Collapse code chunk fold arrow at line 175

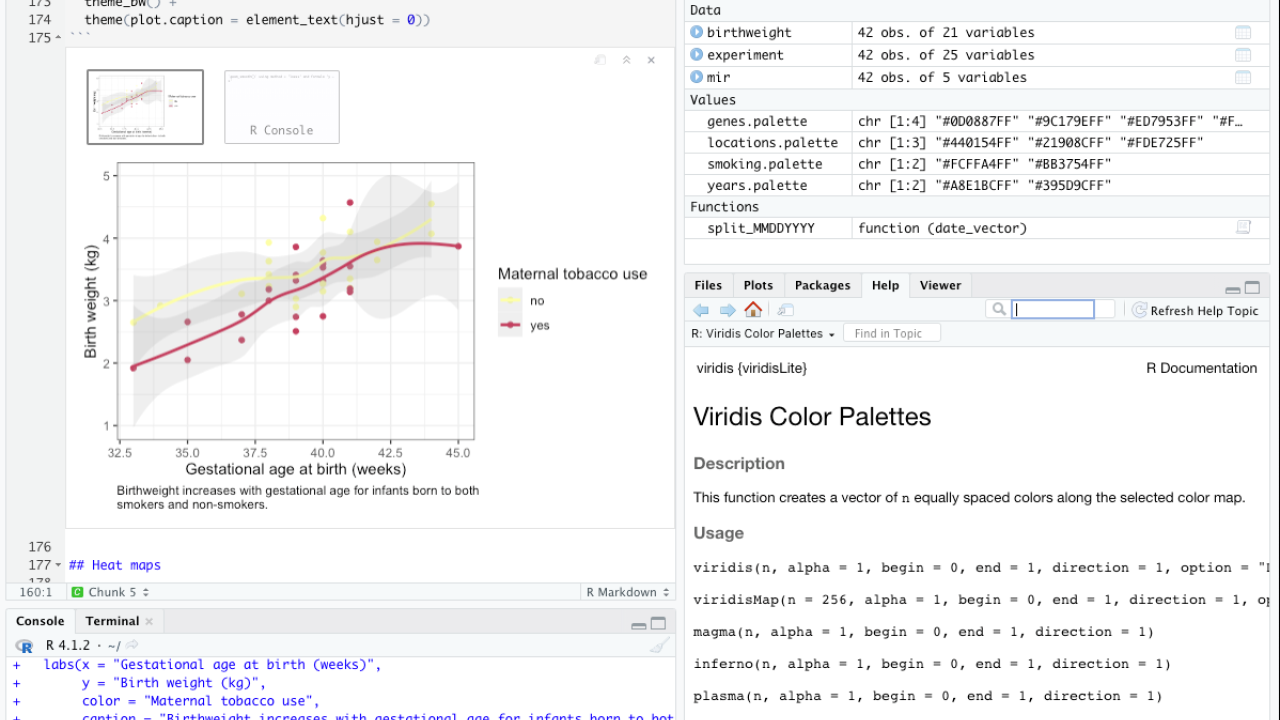(x=58, y=38)
